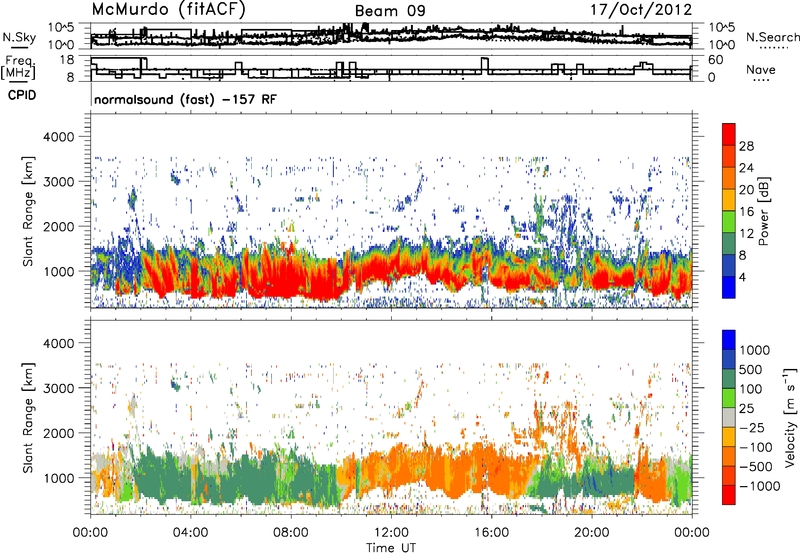
Task: Click the McMurdo (fitACF) title text
Action: (x=169, y=9)
